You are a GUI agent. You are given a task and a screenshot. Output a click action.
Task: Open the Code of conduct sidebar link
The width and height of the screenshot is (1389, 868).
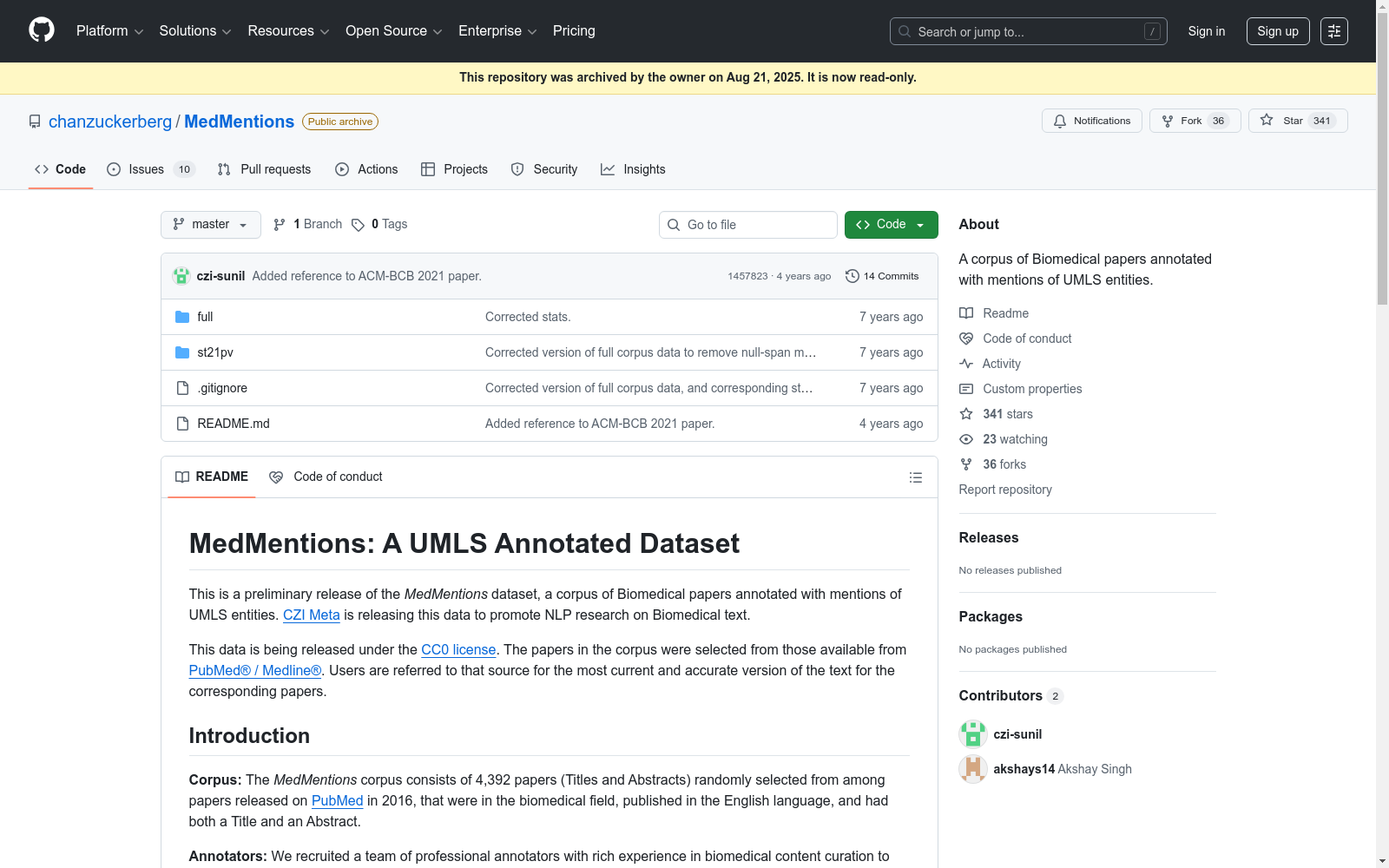(x=1016, y=339)
